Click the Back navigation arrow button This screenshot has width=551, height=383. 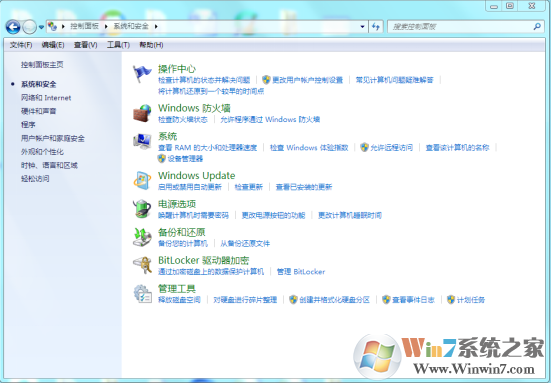point(13,27)
